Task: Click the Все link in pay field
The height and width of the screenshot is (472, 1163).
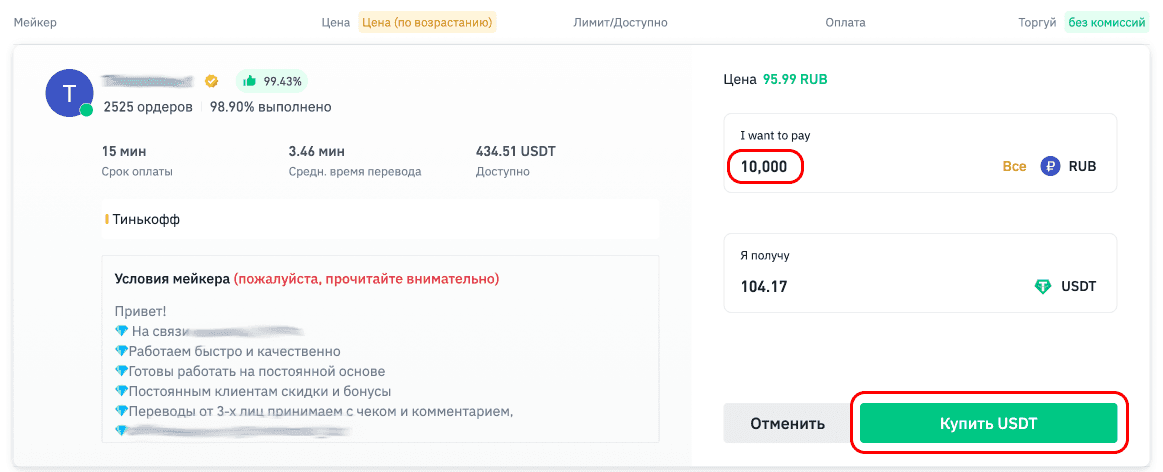Action: [1014, 166]
